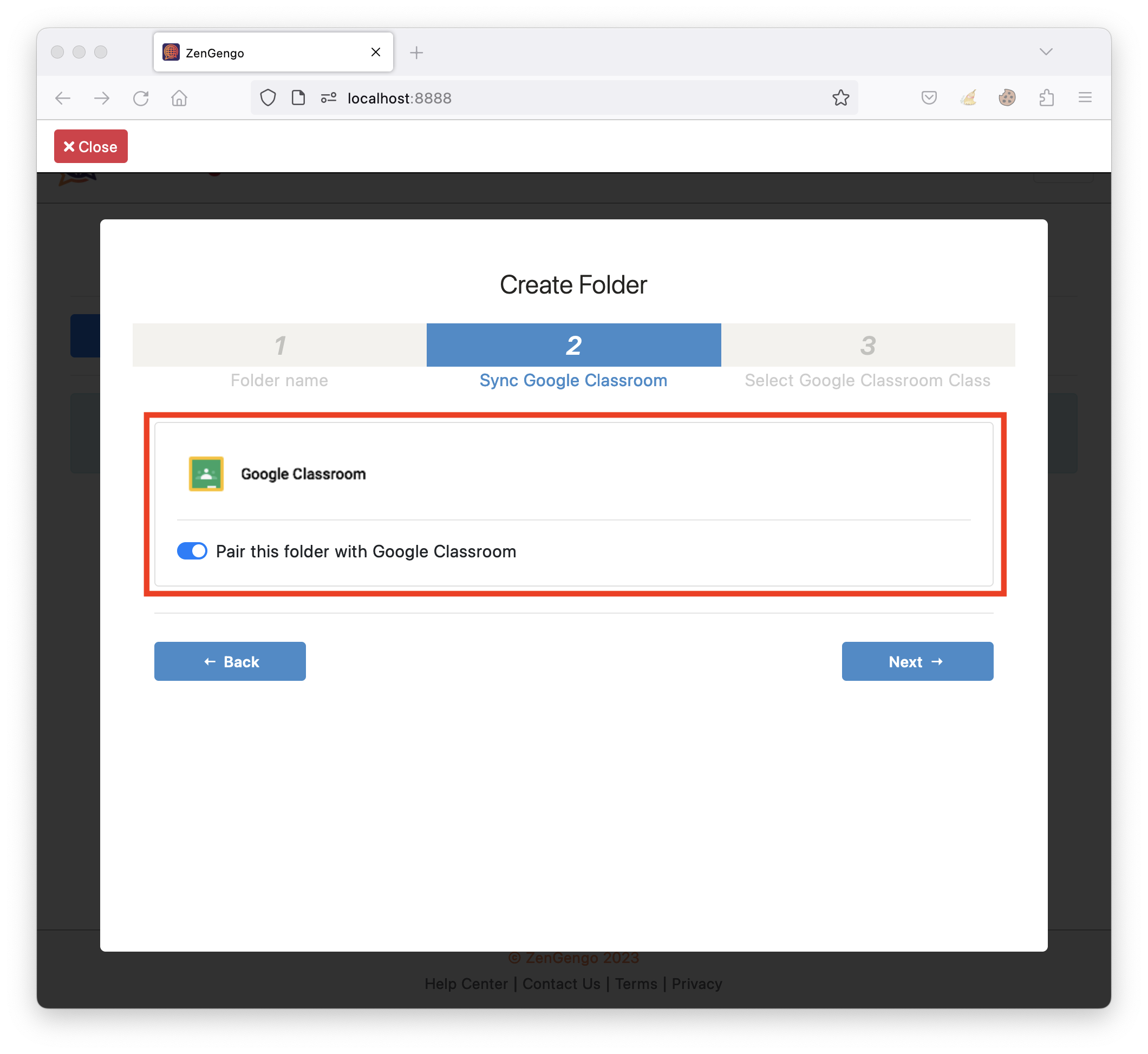Open tracking protection shield icon
Image resolution: width=1148 pixels, height=1054 pixels.
pos(268,98)
